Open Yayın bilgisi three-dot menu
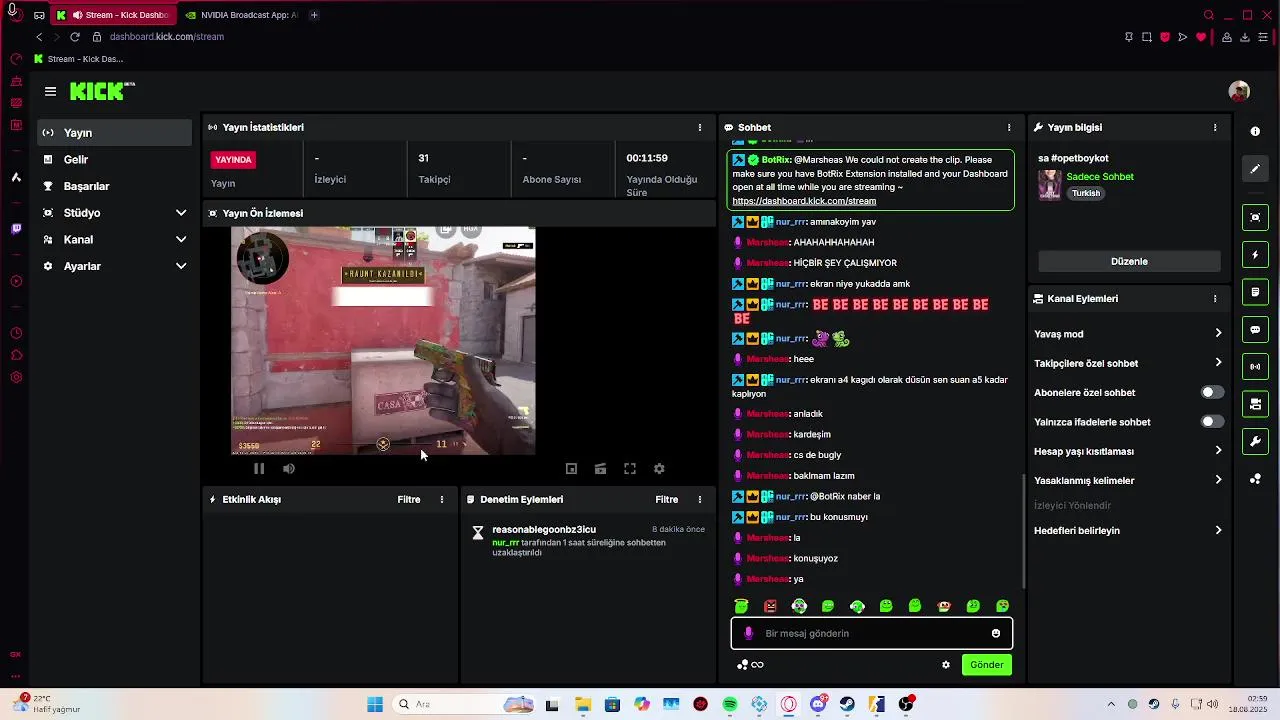 (x=1215, y=127)
